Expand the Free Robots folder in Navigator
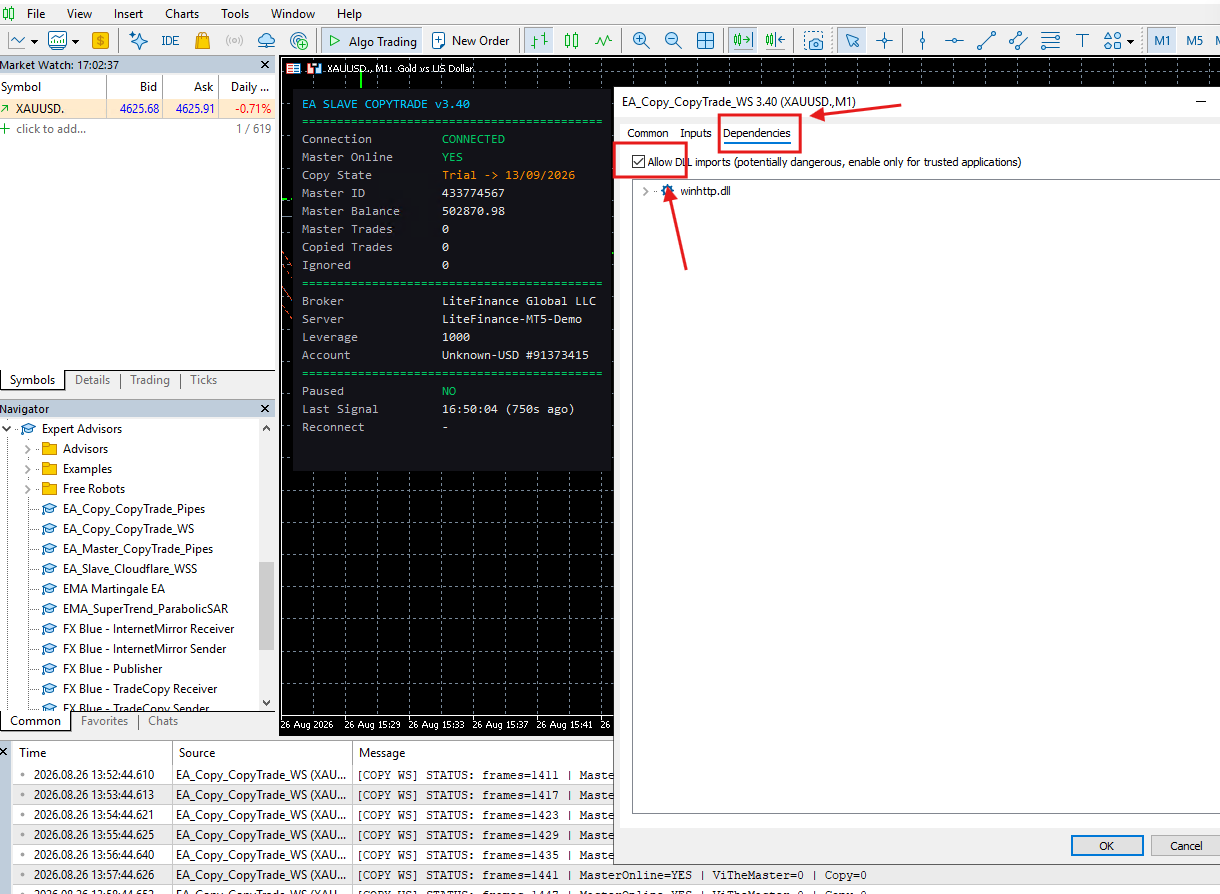This screenshot has width=1220, height=894. click(x=28, y=489)
